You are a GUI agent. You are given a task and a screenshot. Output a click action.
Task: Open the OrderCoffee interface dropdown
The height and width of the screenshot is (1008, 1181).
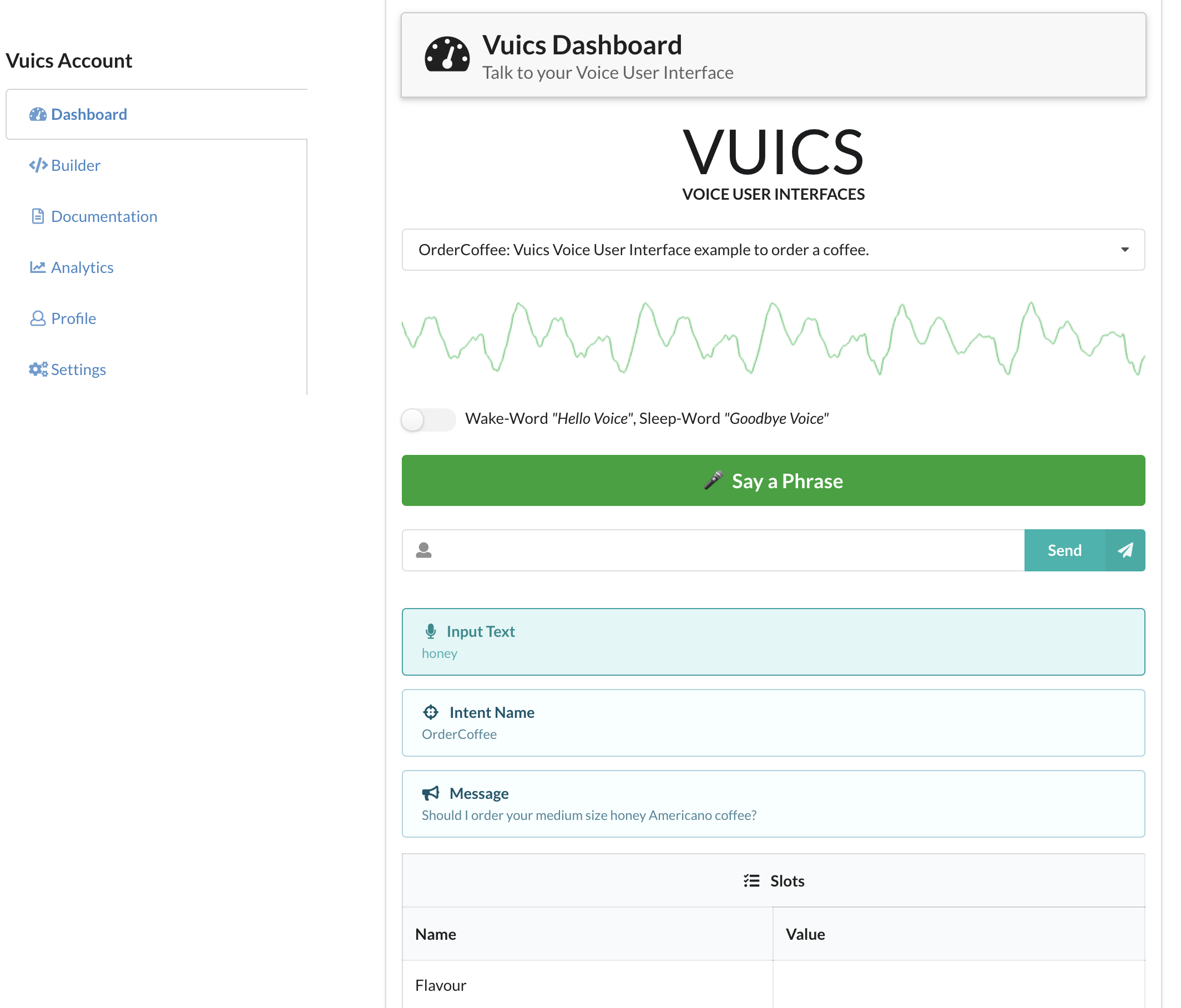tap(773, 250)
